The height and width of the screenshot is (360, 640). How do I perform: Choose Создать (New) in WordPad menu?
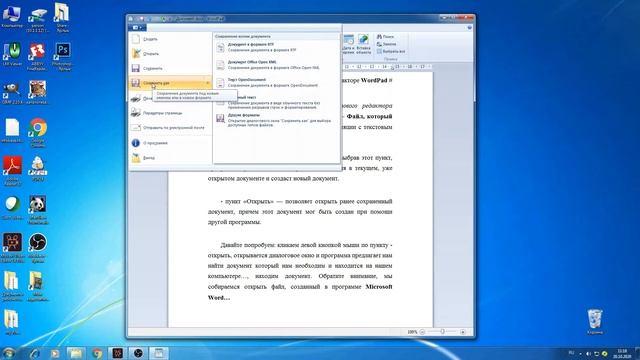[170, 39]
